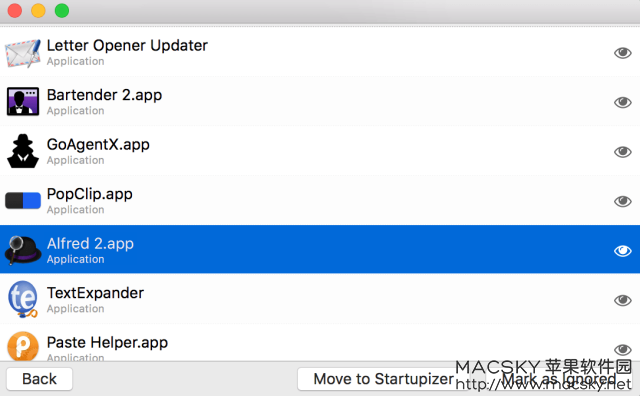Click the Letter Opener Updater envelope icon
Viewport: 640px width, 396px height.
[x=23, y=53]
